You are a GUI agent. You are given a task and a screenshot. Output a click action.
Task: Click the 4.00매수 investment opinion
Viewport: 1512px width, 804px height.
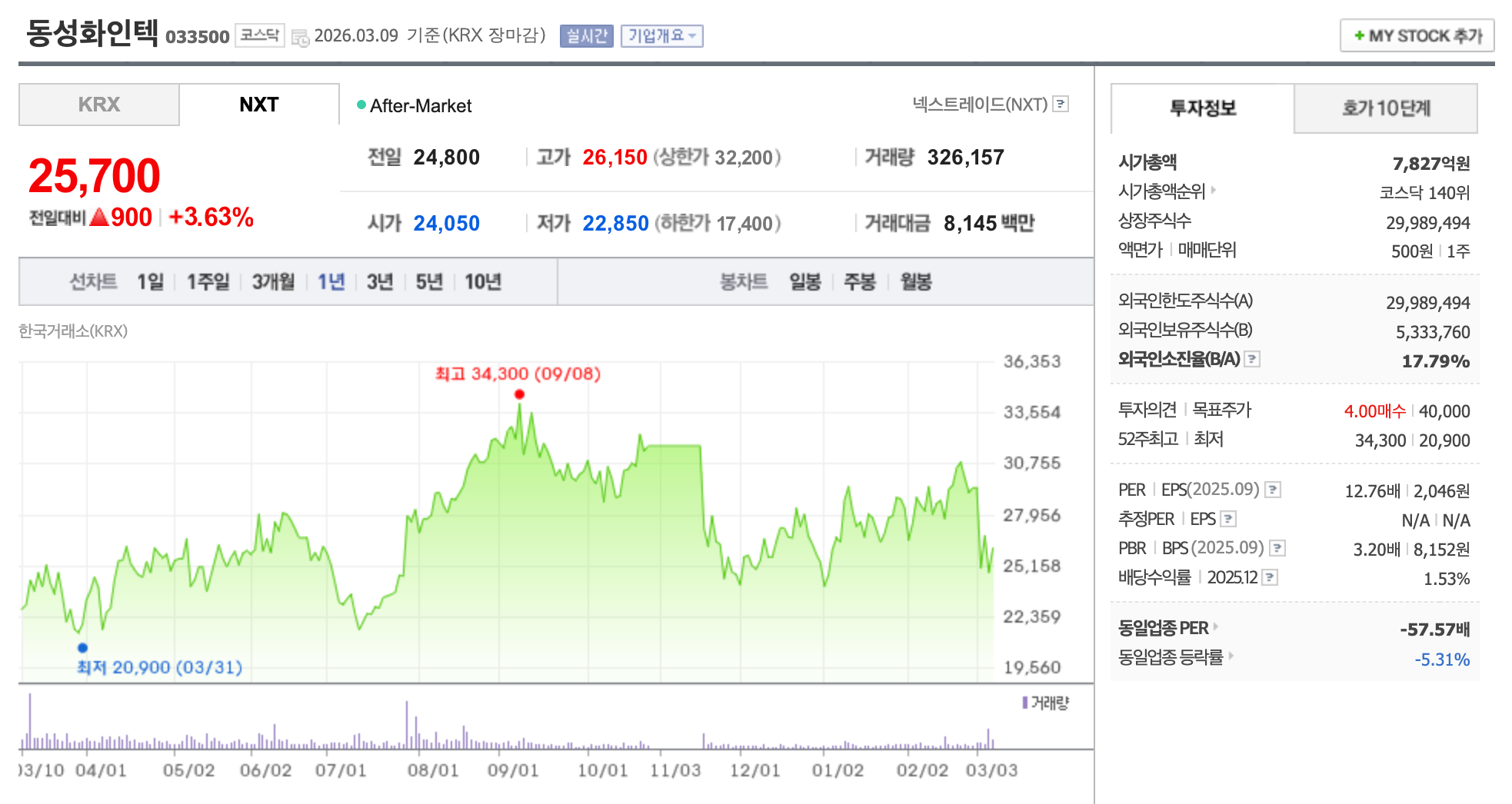pyautogui.click(x=1374, y=411)
